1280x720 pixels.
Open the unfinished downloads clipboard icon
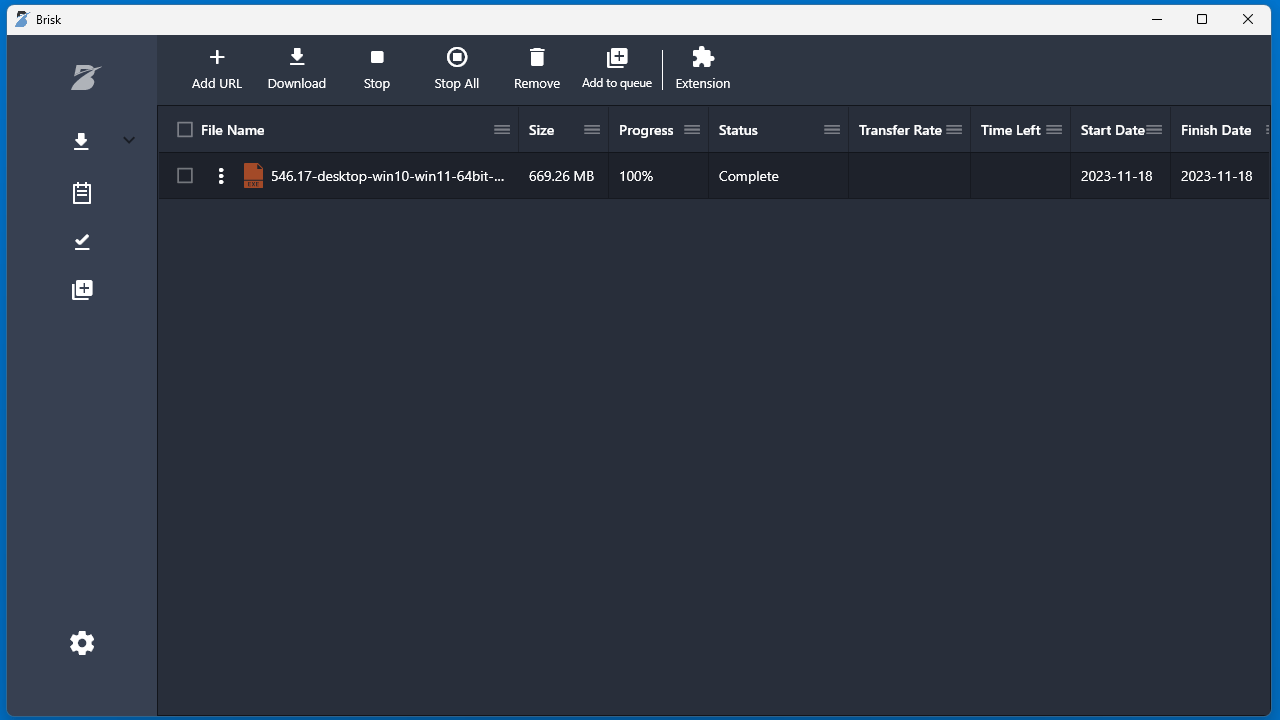point(82,193)
